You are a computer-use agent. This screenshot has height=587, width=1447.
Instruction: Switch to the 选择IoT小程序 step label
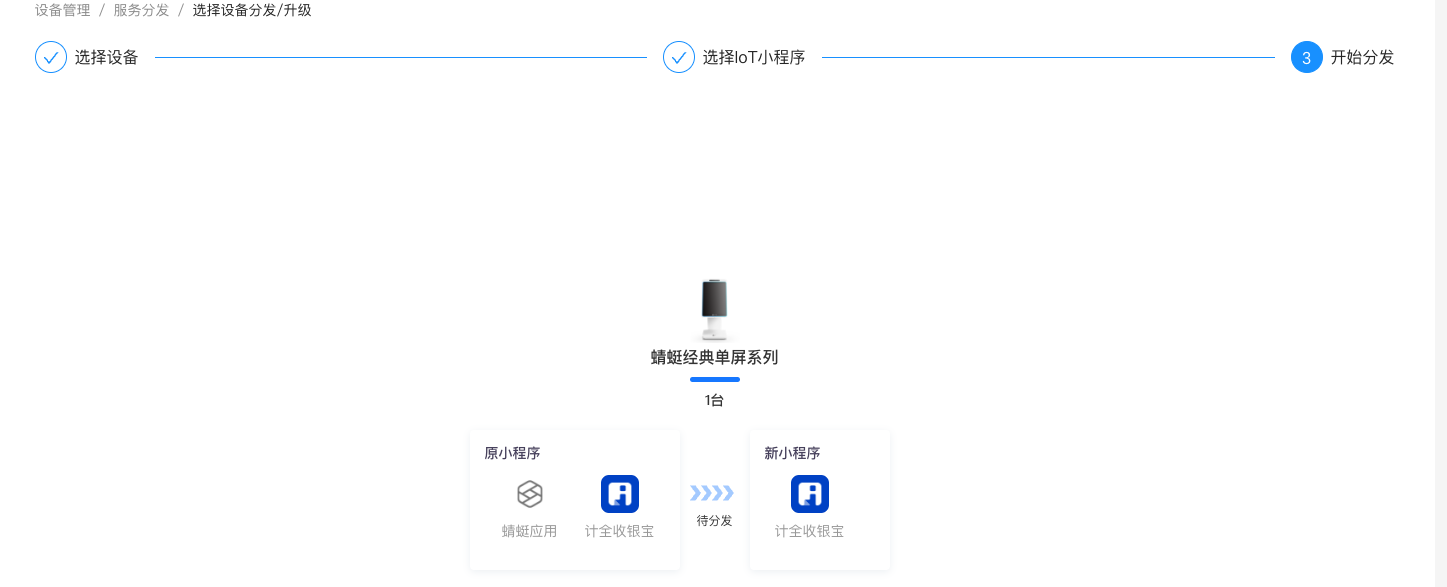753,57
